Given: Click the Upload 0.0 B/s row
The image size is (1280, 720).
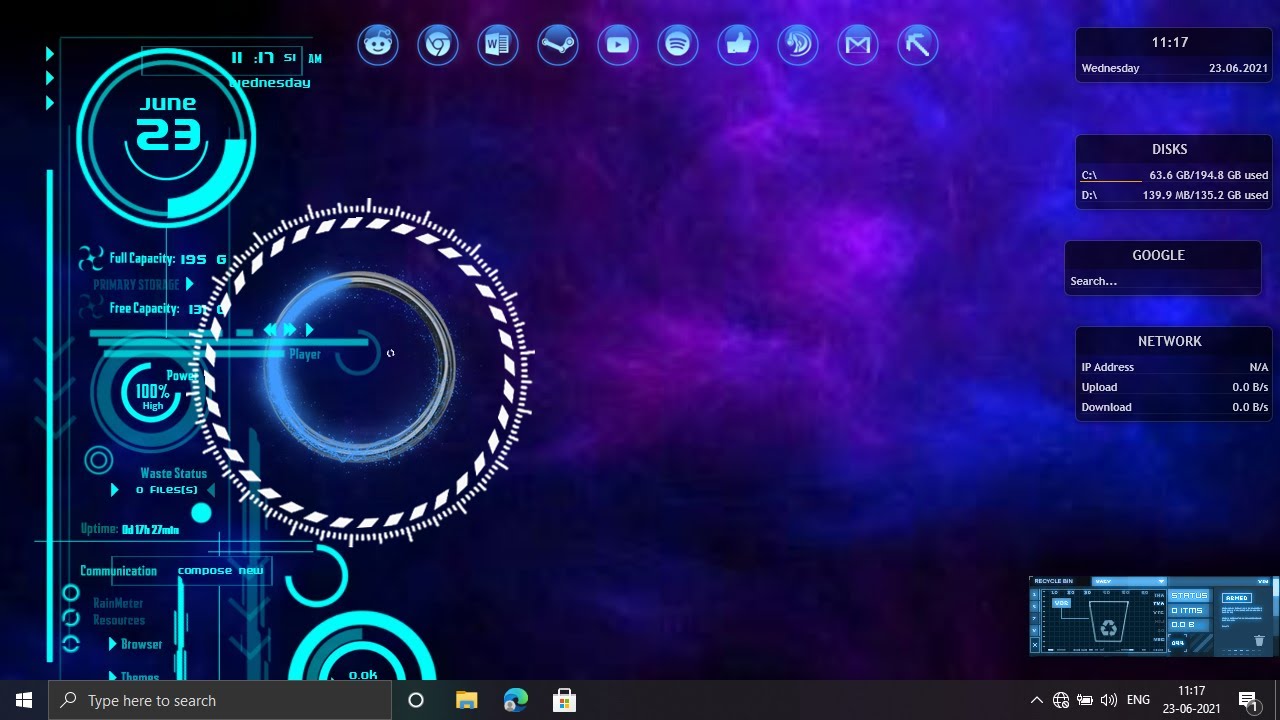Looking at the screenshot, I should pos(1174,387).
